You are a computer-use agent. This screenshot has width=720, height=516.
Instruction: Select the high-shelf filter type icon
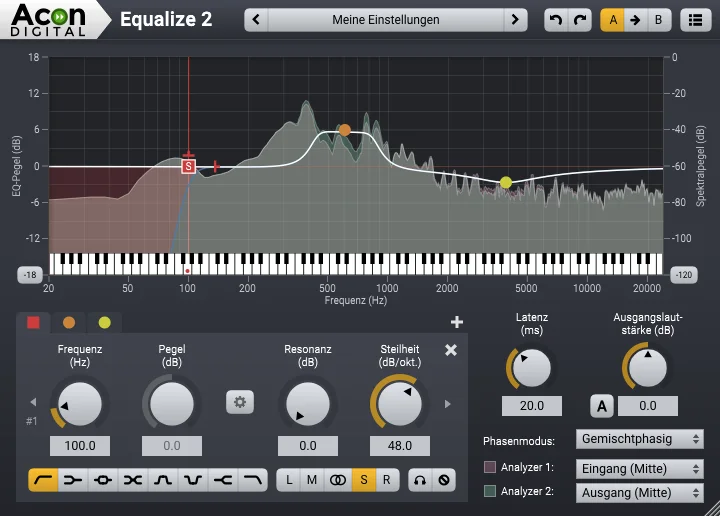coord(223,480)
